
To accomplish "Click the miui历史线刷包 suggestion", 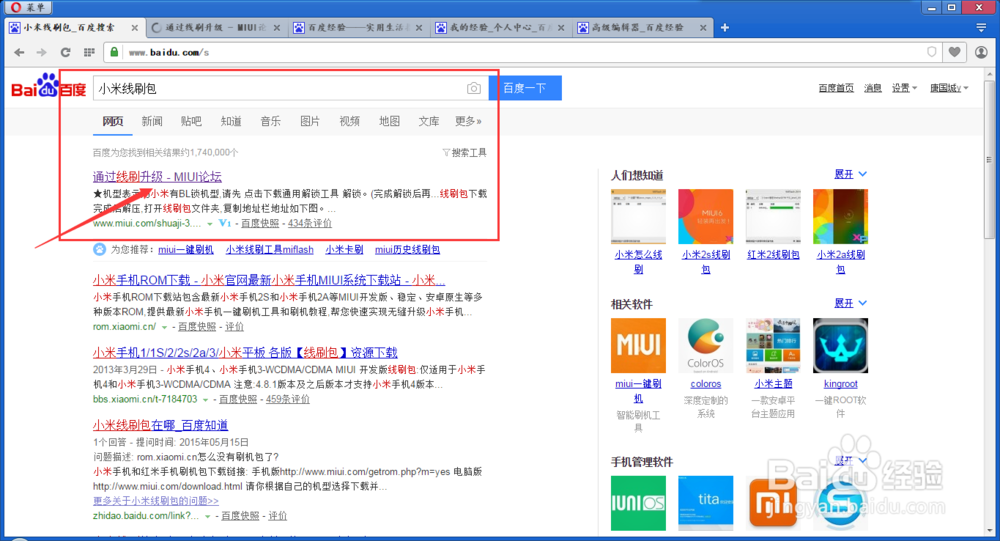I will [407, 249].
